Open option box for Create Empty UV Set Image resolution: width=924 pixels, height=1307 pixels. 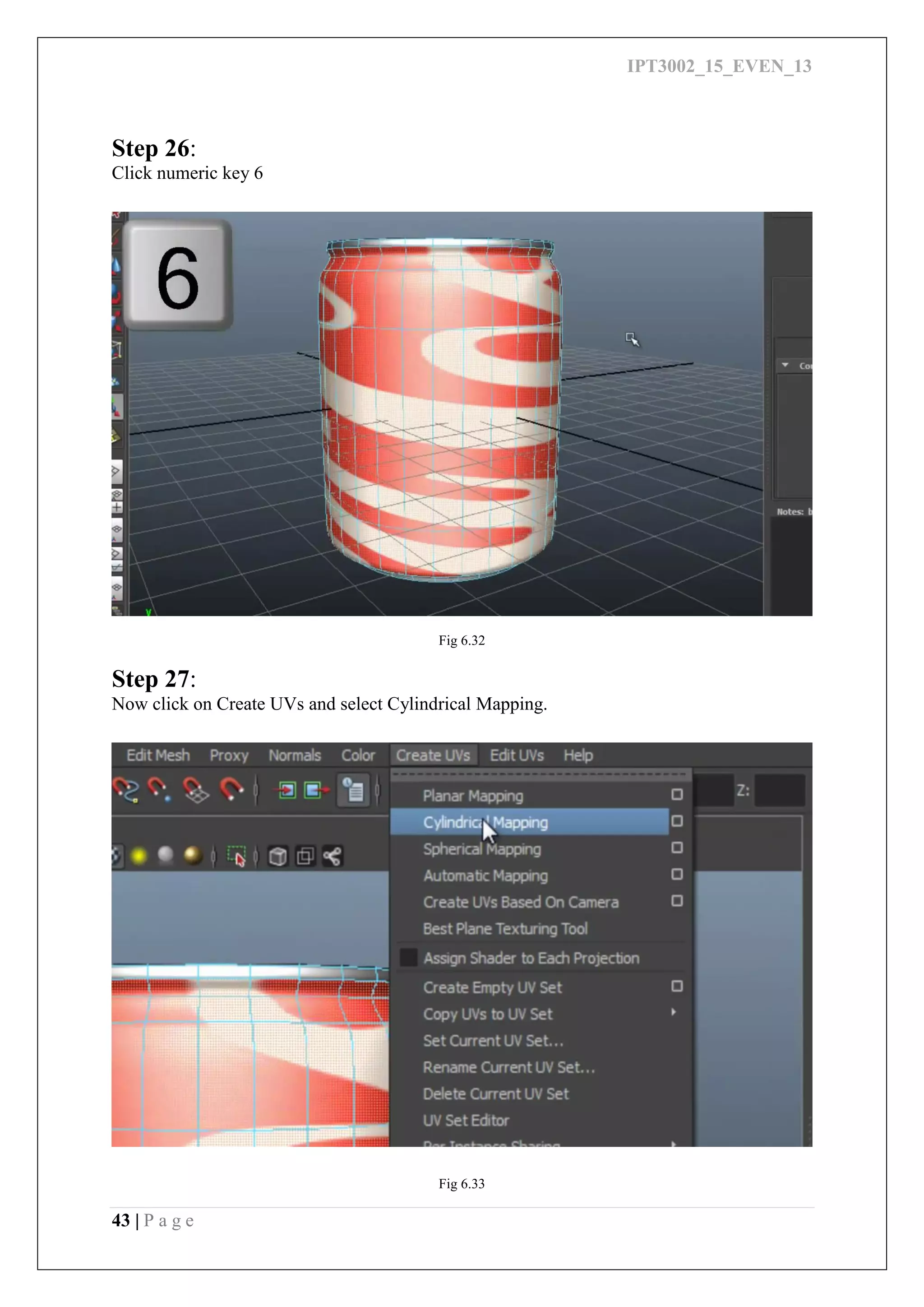(677, 986)
